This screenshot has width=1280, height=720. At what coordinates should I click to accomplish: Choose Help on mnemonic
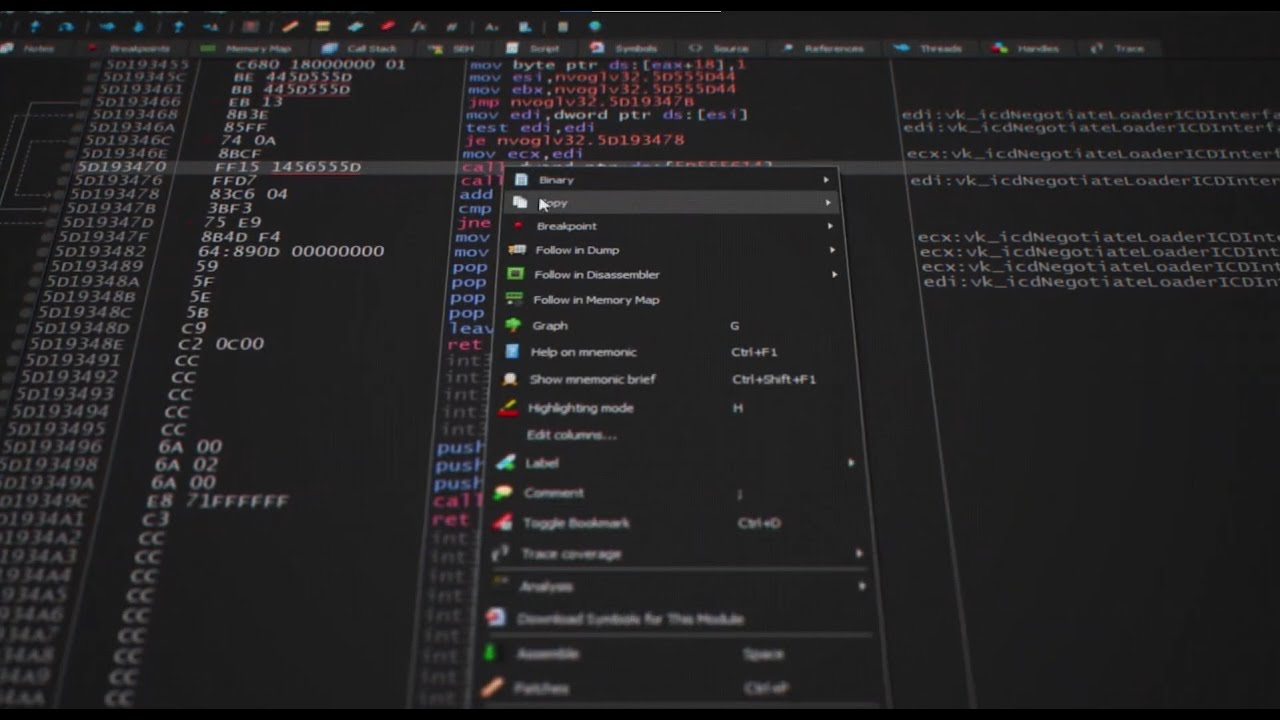tap(583, 352)
